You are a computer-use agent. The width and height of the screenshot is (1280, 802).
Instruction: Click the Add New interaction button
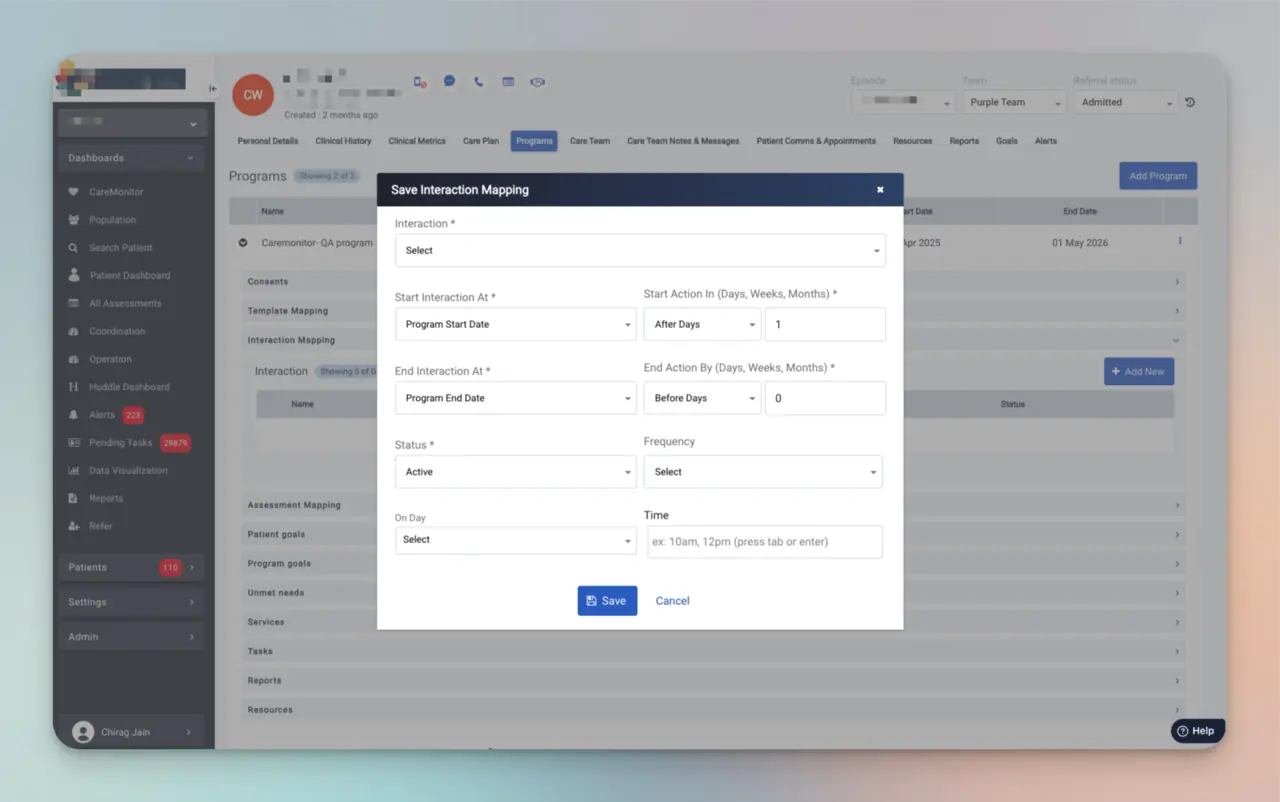pos(1139,372)
